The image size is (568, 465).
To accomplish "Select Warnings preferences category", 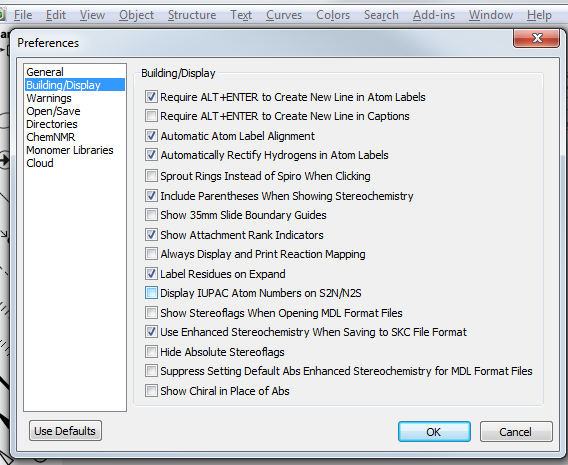I will coord(75,98).
